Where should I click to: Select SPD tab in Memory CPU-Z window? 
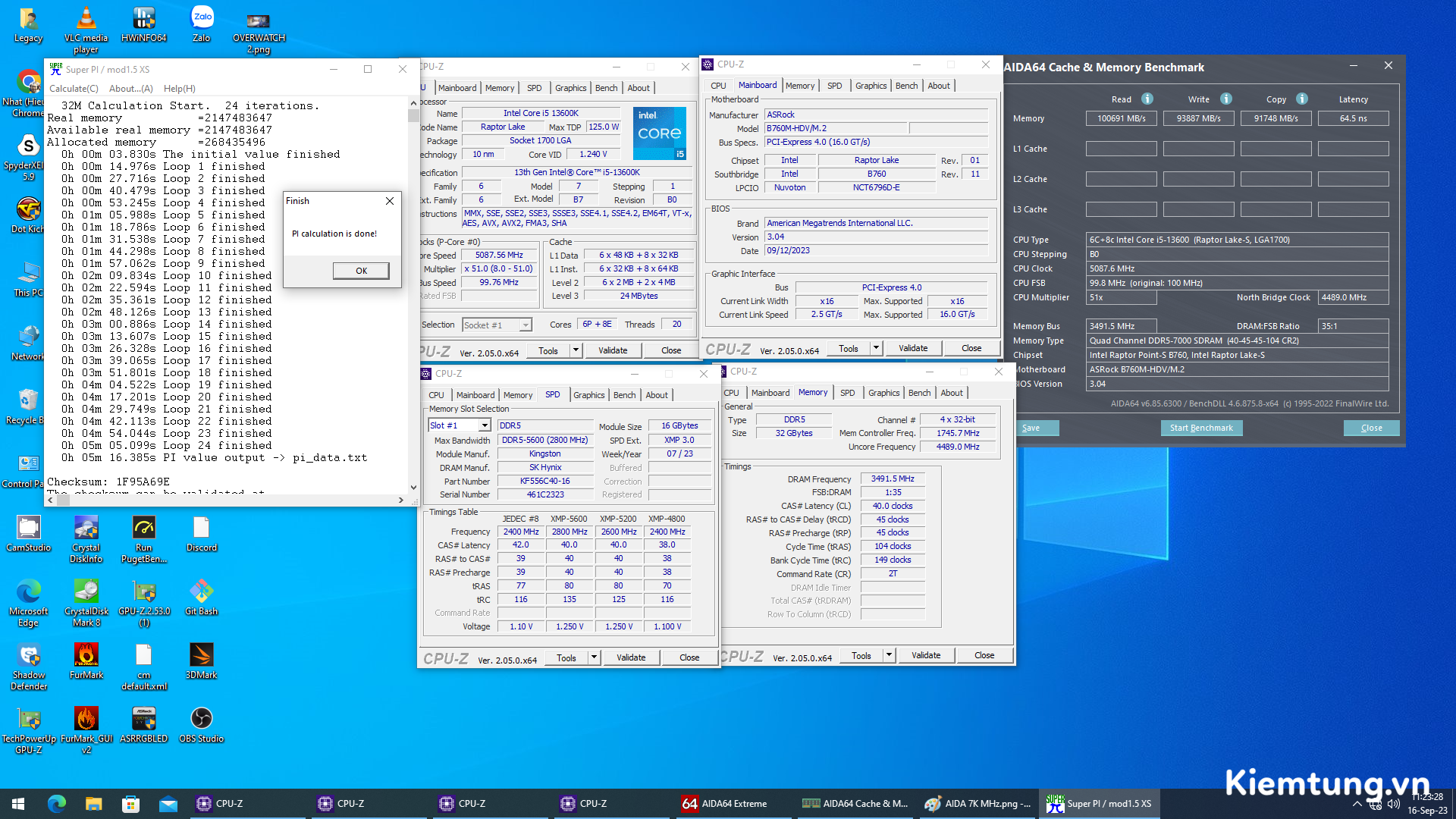pos(847,393)
